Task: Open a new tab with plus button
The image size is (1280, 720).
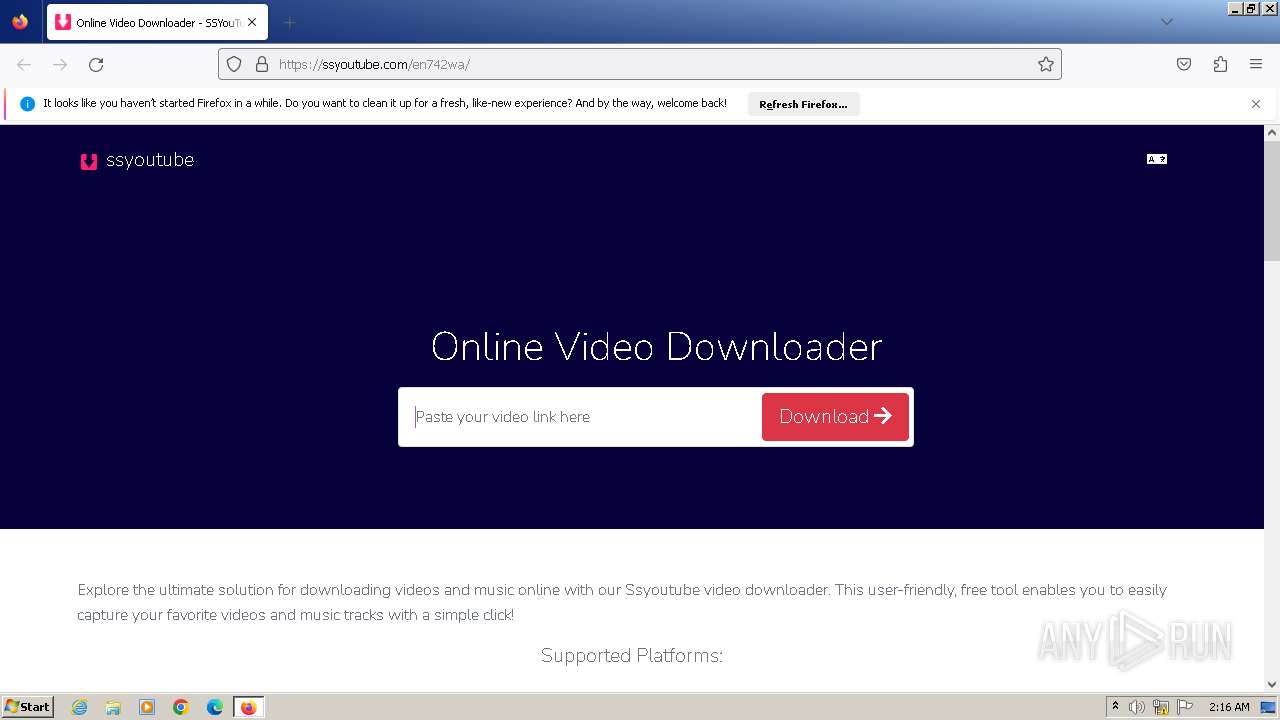Action: click(x=289, y=22)
